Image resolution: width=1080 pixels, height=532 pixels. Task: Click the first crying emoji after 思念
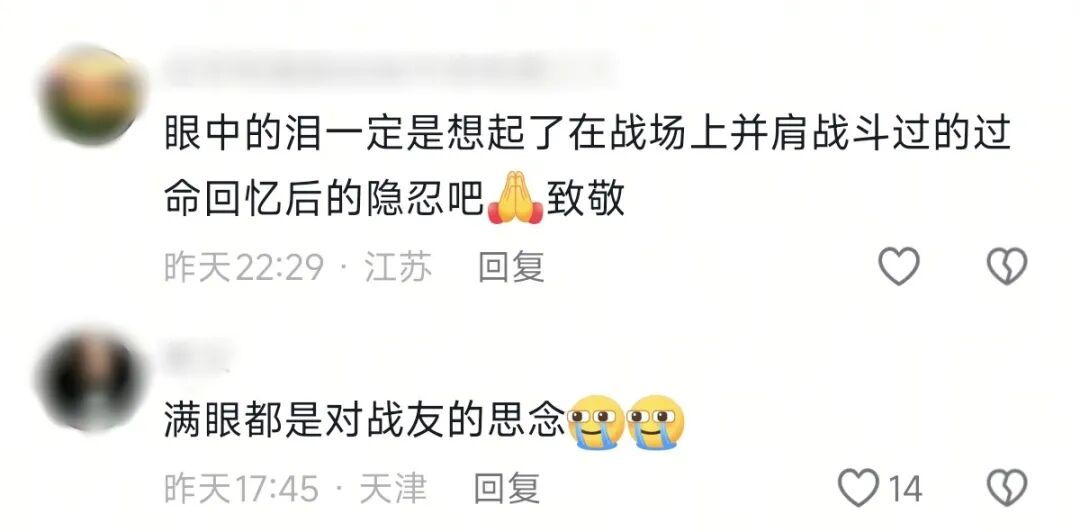596,422
